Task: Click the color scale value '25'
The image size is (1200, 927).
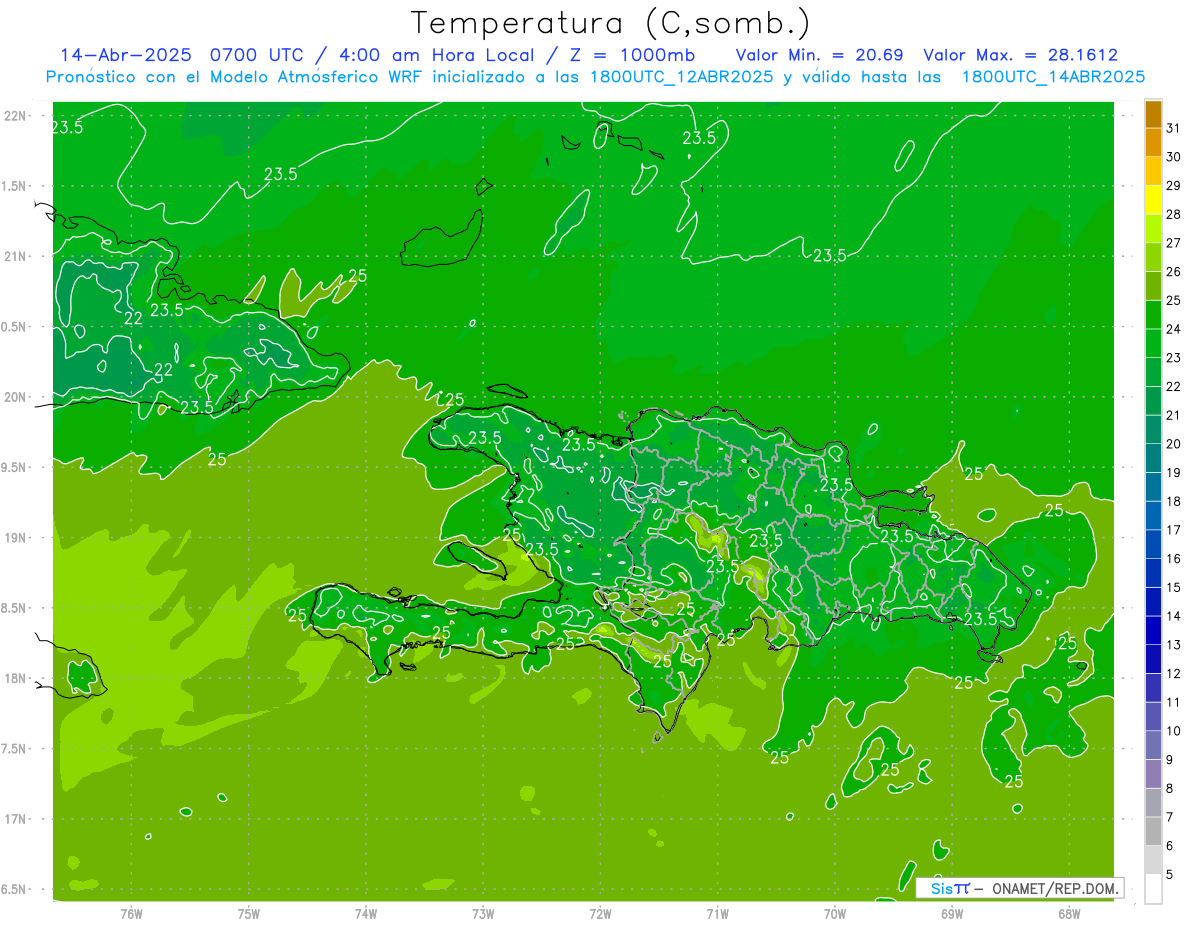Action: [1174, 300]
